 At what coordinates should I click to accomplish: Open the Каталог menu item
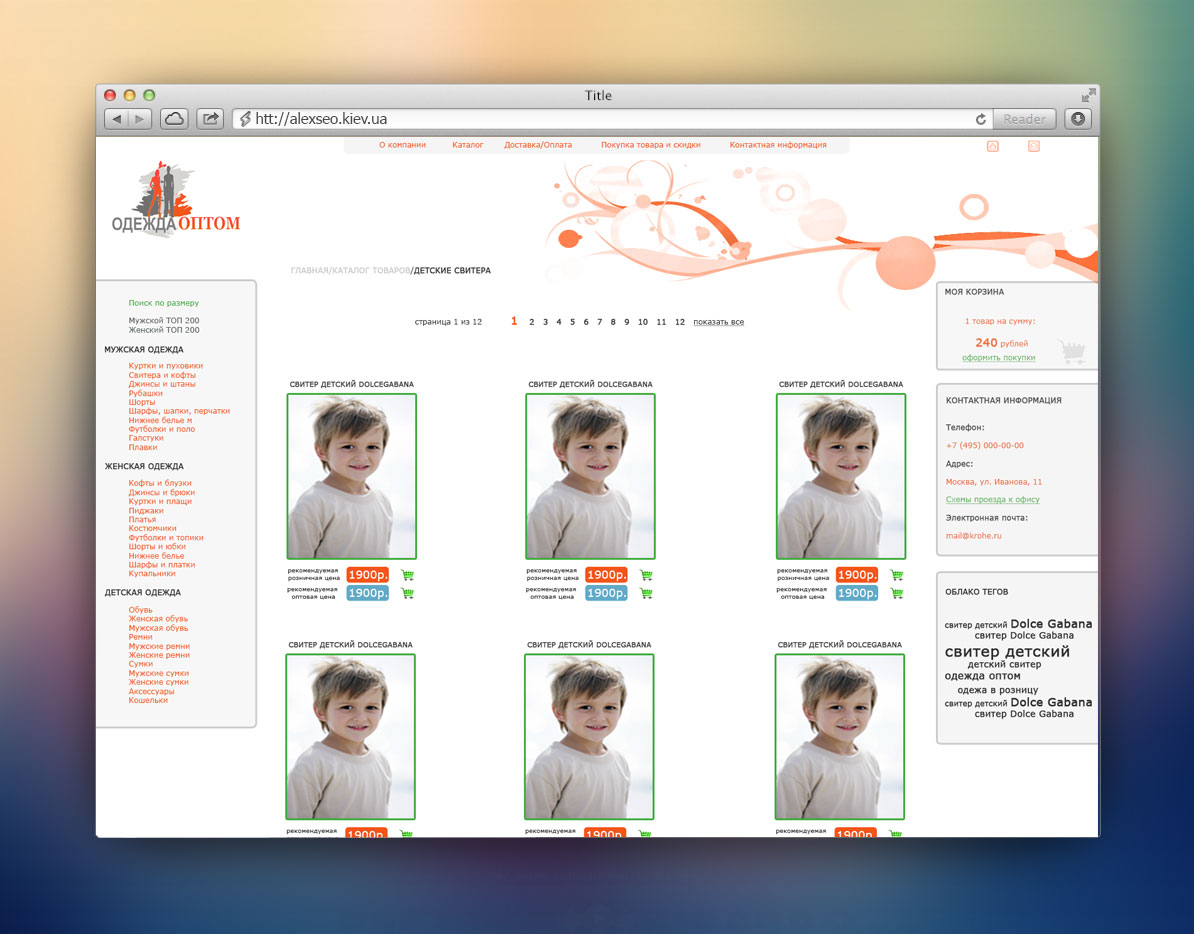(468, 145)
